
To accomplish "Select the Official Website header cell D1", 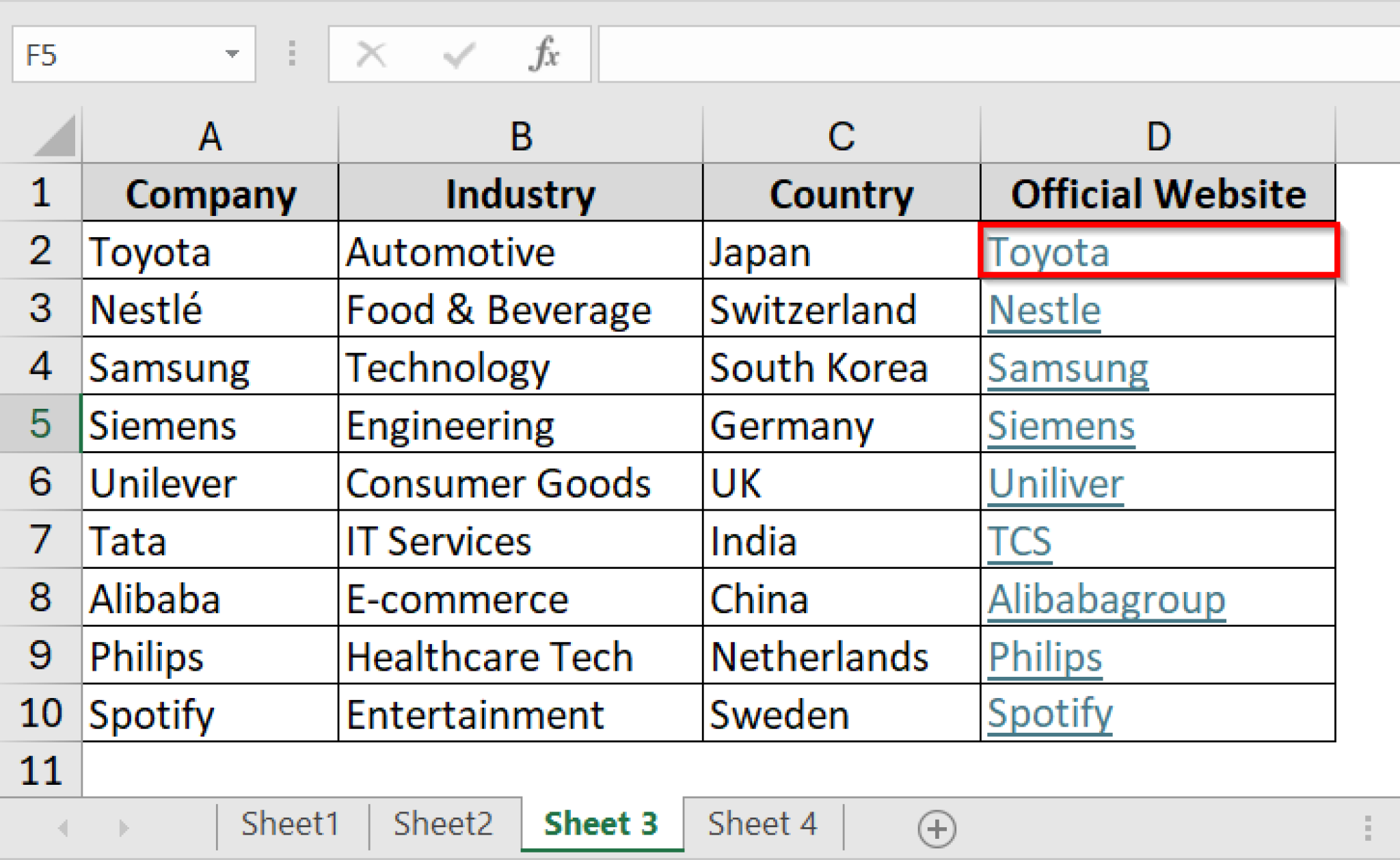I will tap(1158, 193).
